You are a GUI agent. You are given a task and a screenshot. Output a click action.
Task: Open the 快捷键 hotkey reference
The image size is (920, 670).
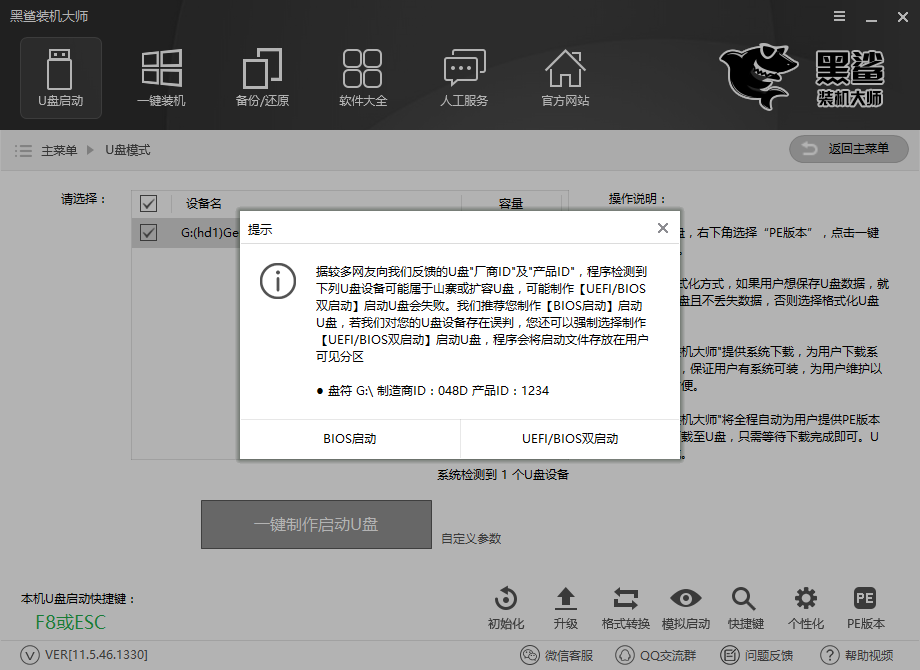744,607
